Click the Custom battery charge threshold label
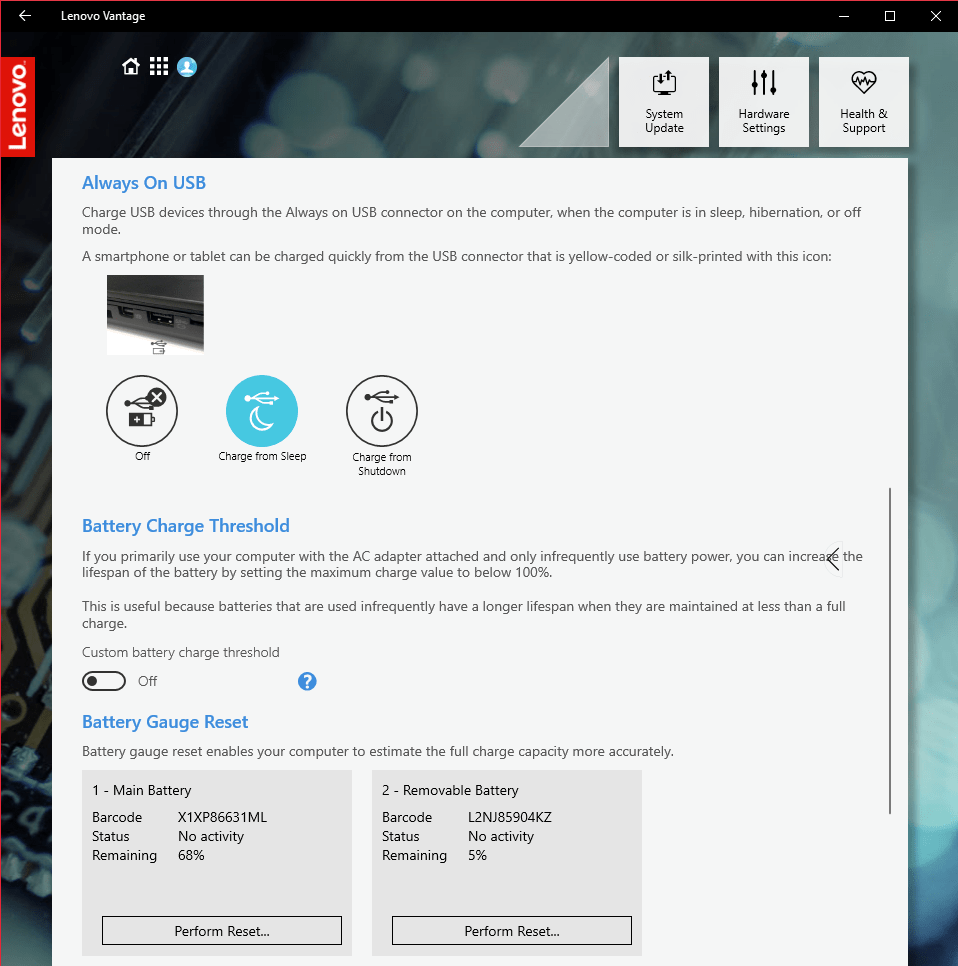This screenshot has height=966, width=958. [x=181, y=652]
